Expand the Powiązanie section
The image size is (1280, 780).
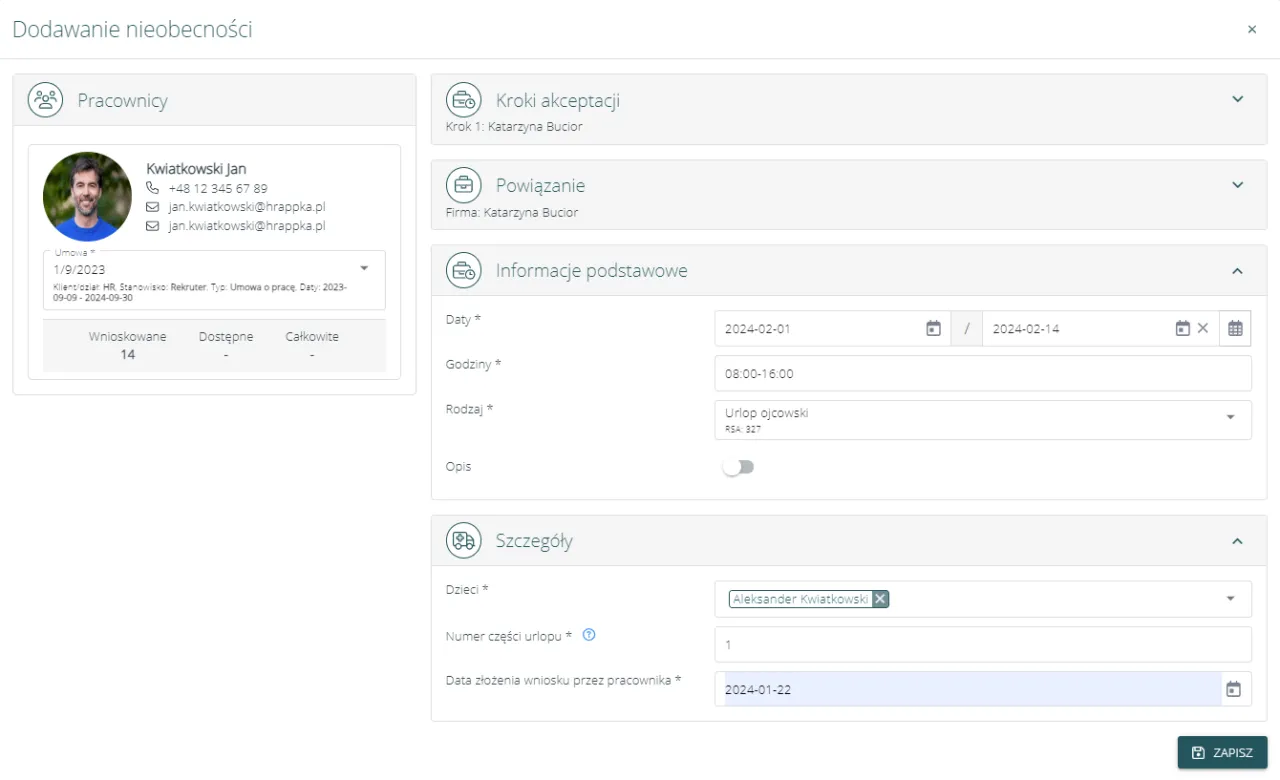pyautogui.click(x=1237, y=185)
